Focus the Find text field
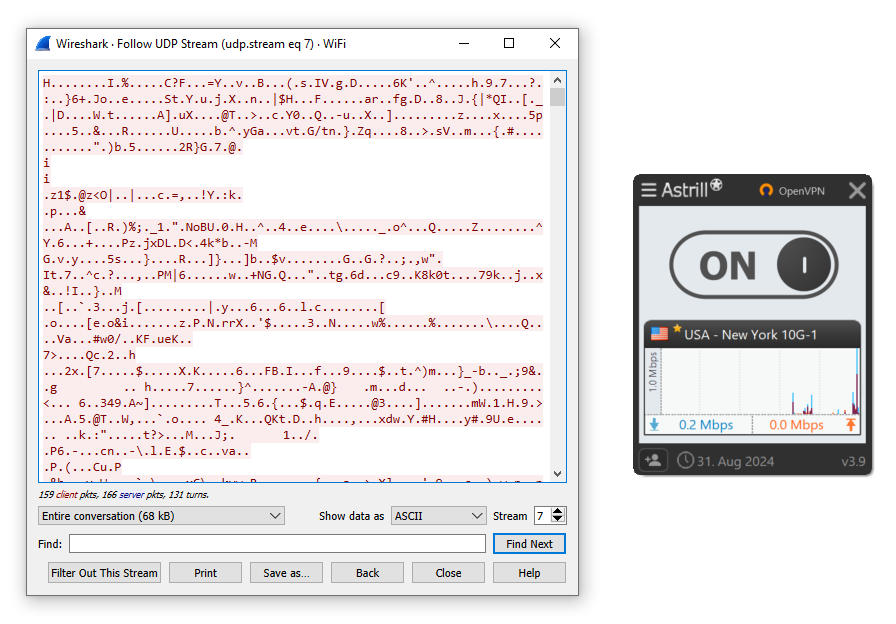 pyautogui.click(x=277, y=543)
